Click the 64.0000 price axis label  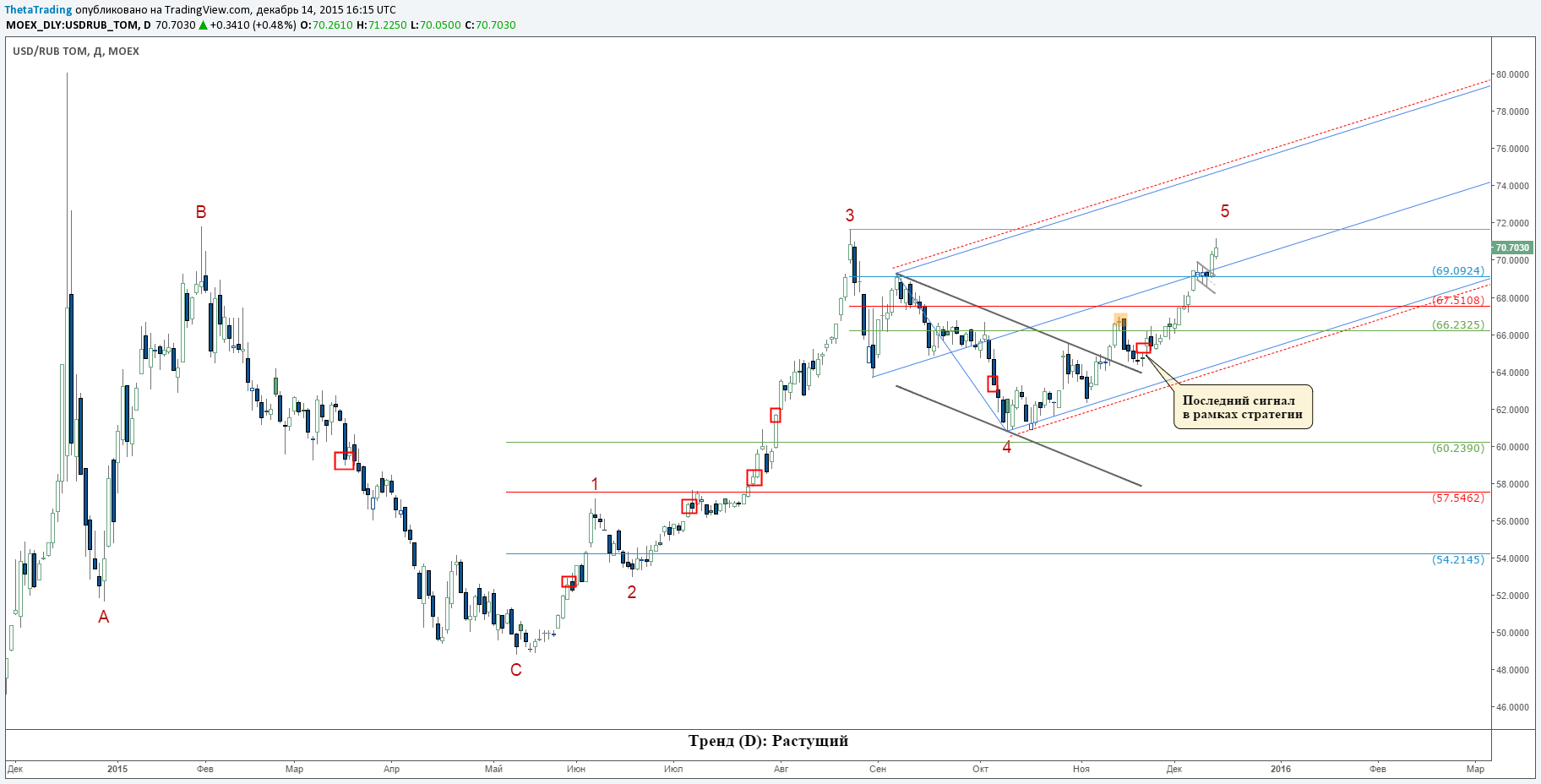pos(1512,373)
